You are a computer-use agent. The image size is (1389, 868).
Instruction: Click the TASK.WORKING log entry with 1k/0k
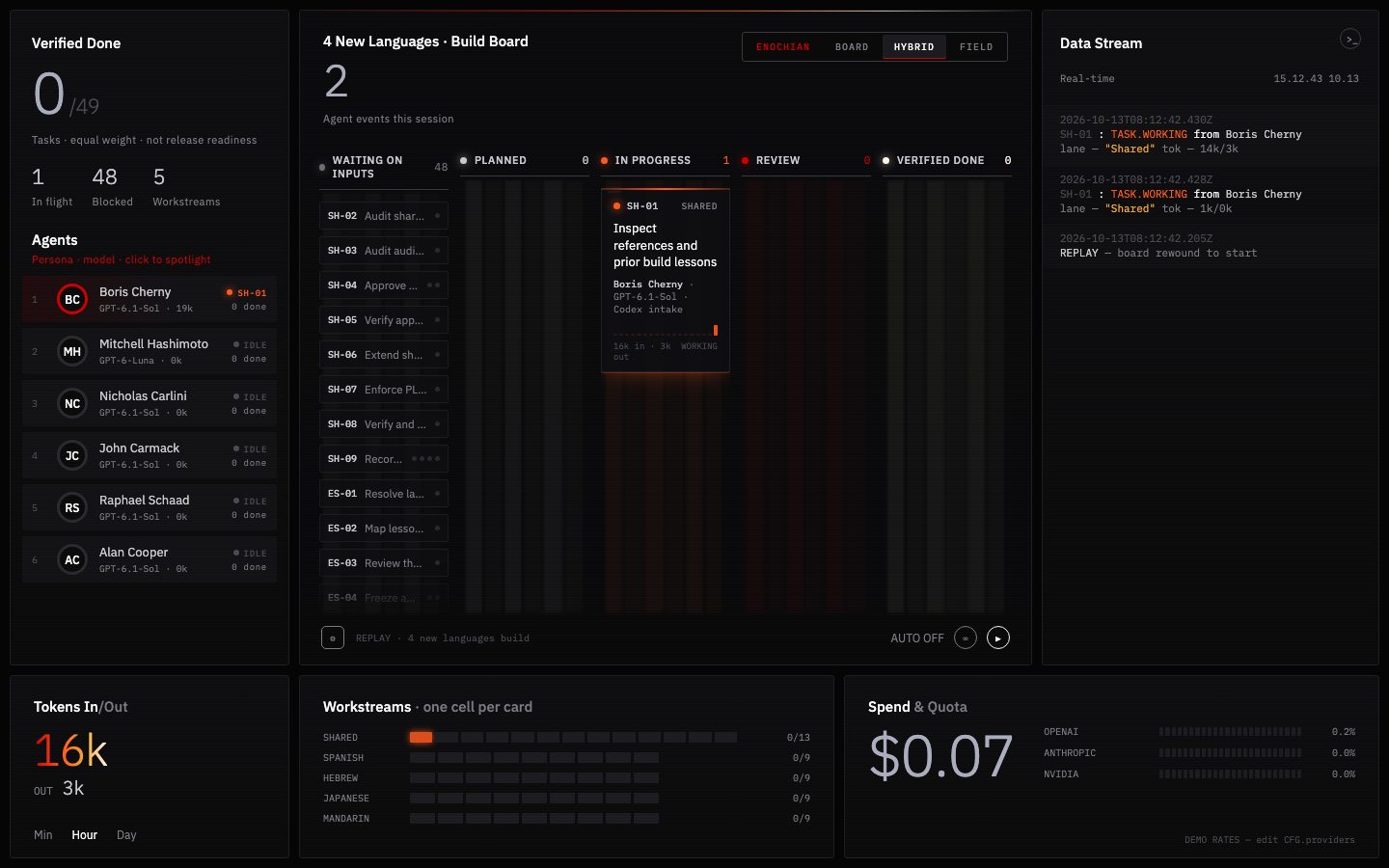tap(1210, 195)
